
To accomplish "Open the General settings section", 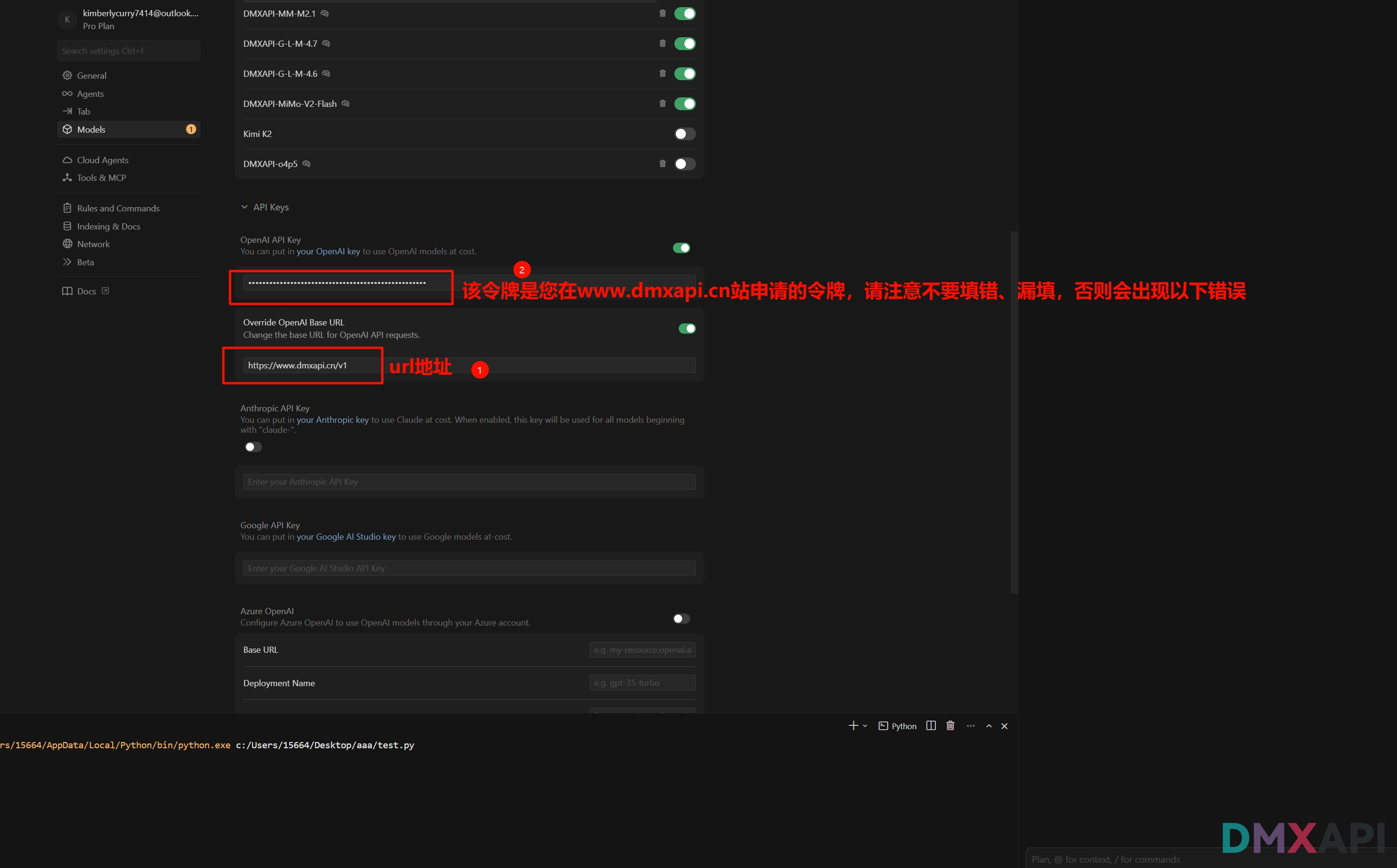I will pyautogui.click(x=91, y=76).
